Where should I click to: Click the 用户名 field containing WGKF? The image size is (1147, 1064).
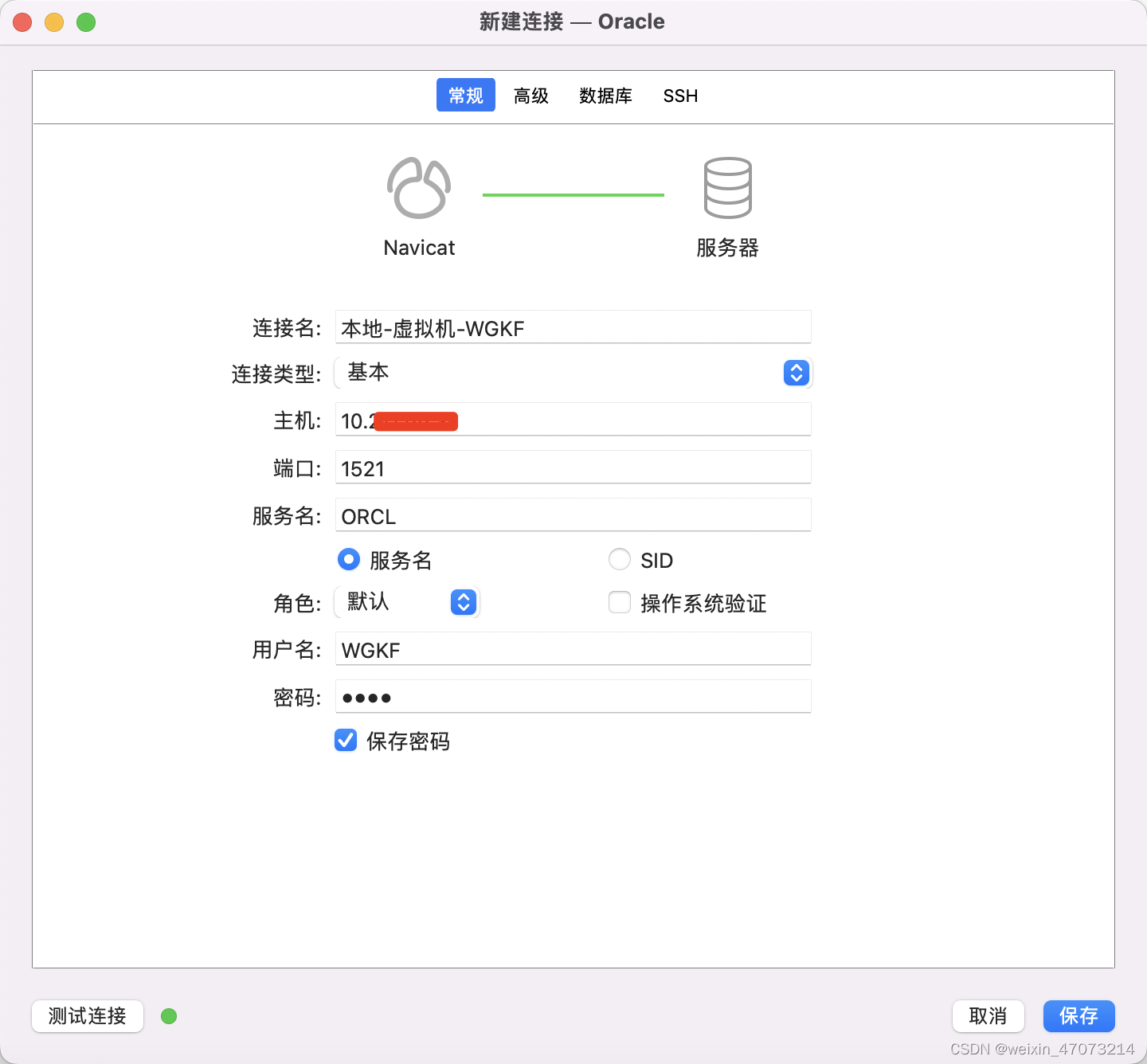573,649
